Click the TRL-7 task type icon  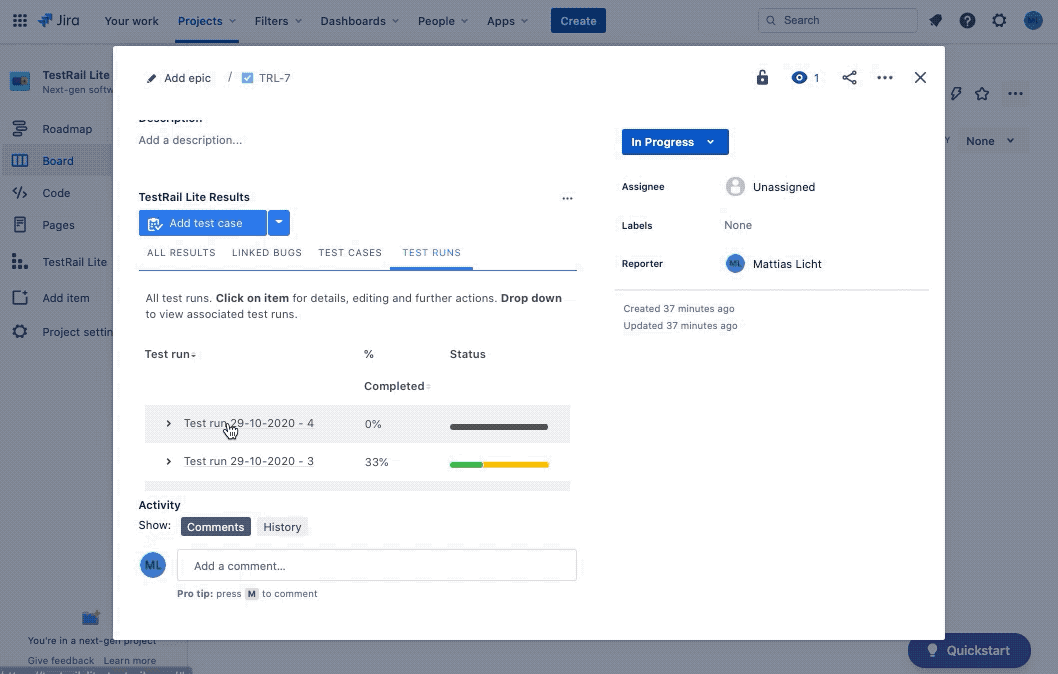pyautogui.click(x=248, y=78)
